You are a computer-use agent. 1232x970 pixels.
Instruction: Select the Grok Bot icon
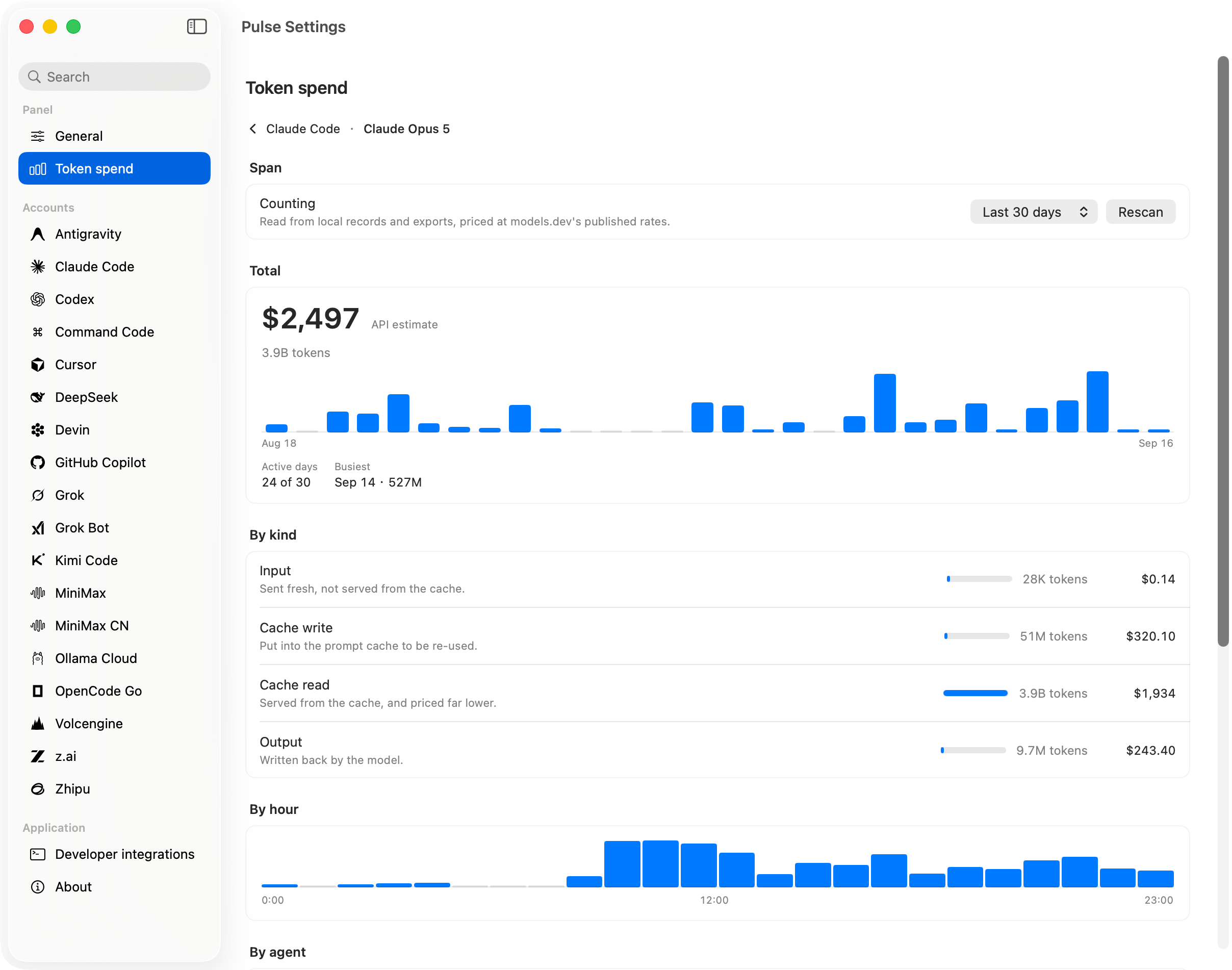coord(37,528)
